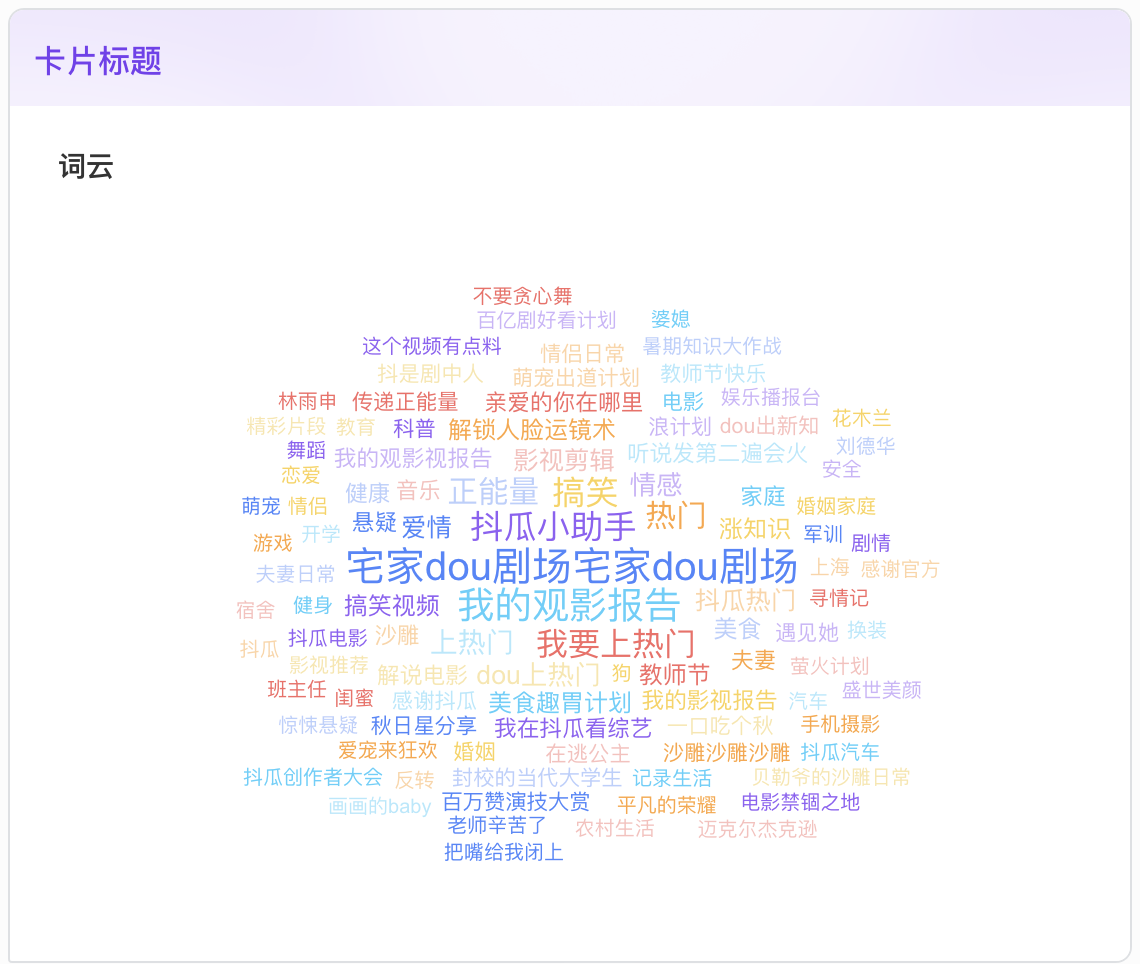
Task: Click the "萤火计划" word
Action: (830, 665)
